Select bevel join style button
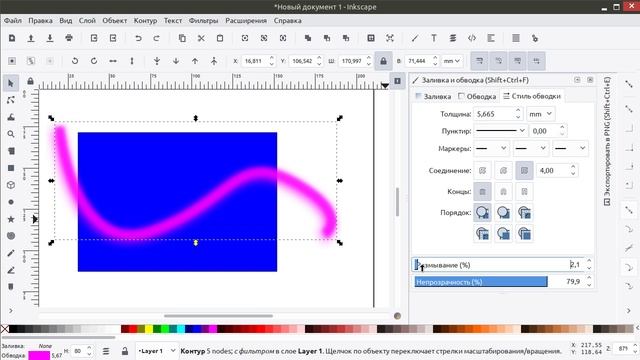640x360 pixels. coord(482,170)
